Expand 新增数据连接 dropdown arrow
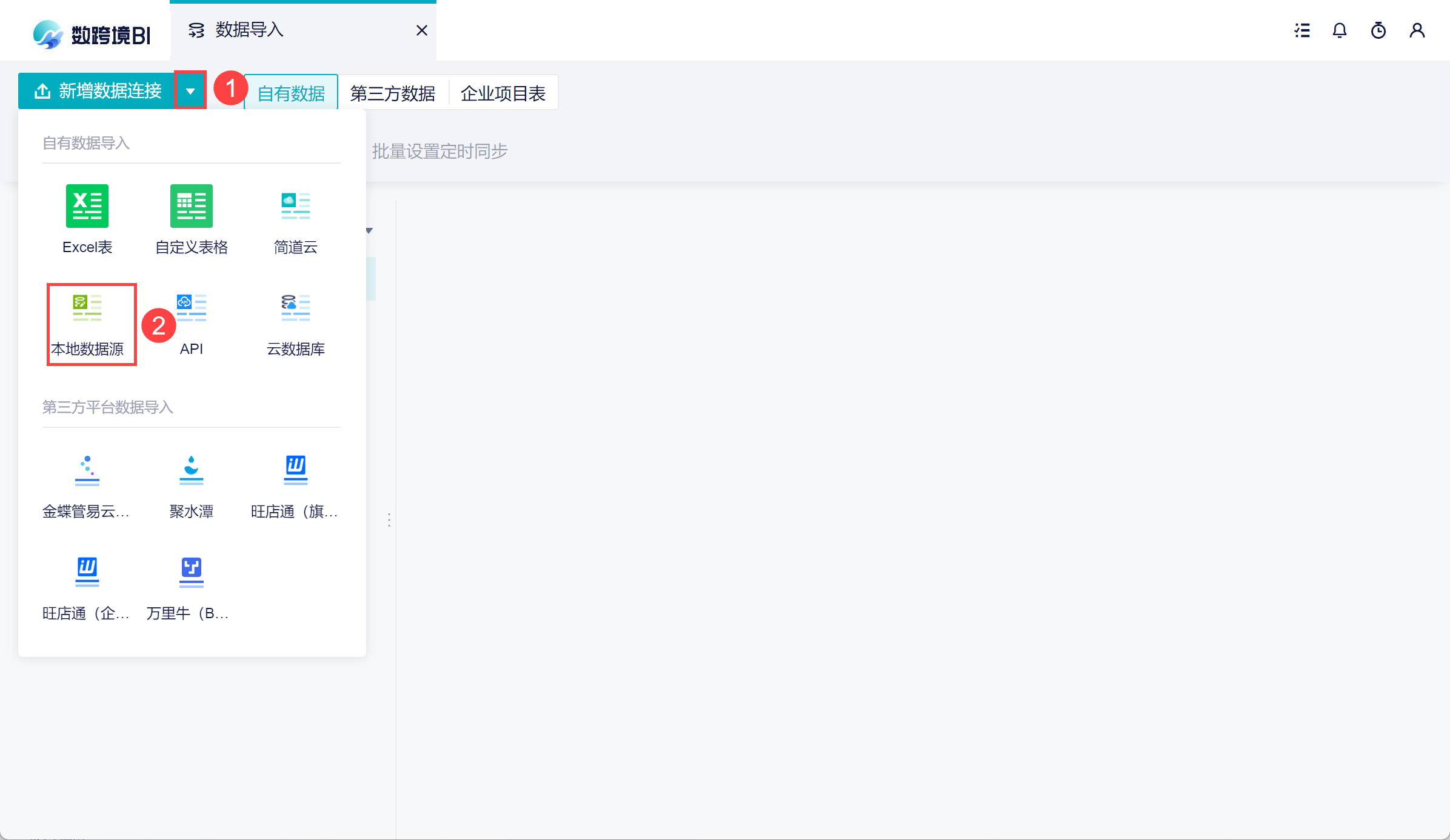The width and height of the screenshot is (1450, 840). (x=190, y=92)
